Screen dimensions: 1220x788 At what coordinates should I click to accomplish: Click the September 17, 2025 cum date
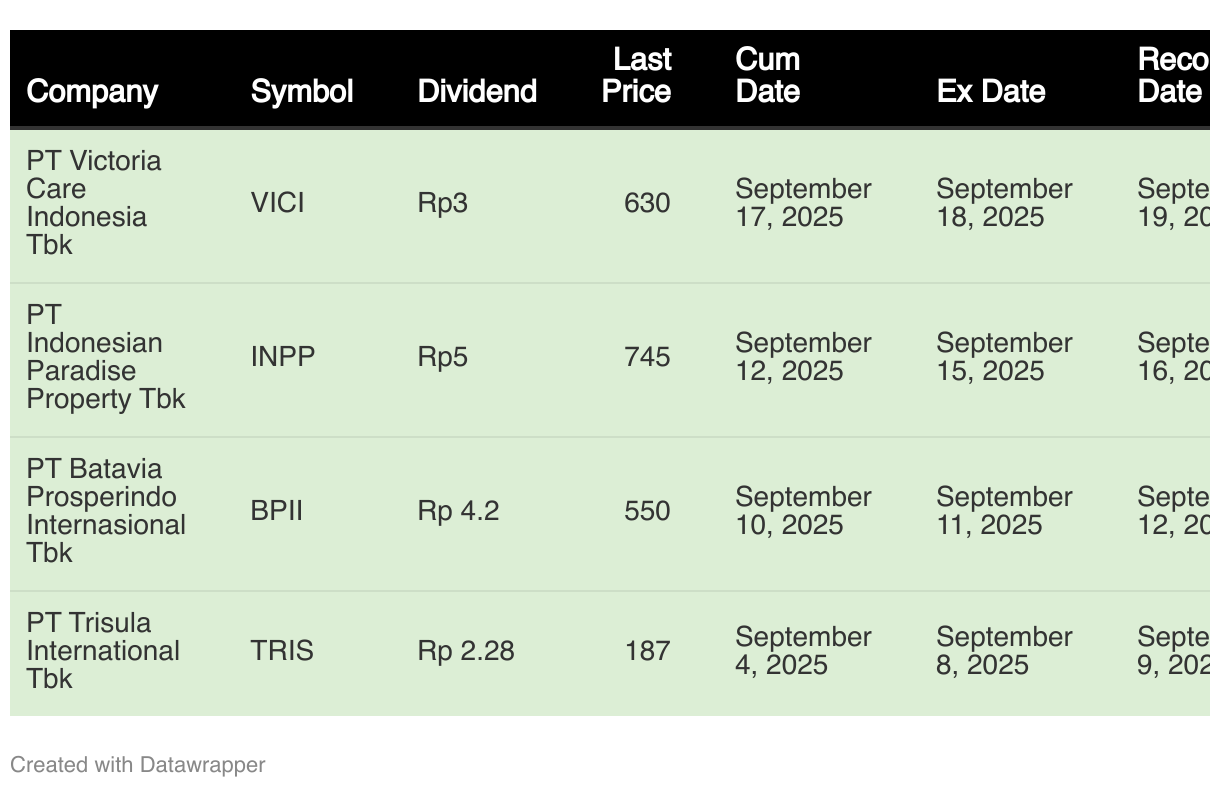(803, 203)
